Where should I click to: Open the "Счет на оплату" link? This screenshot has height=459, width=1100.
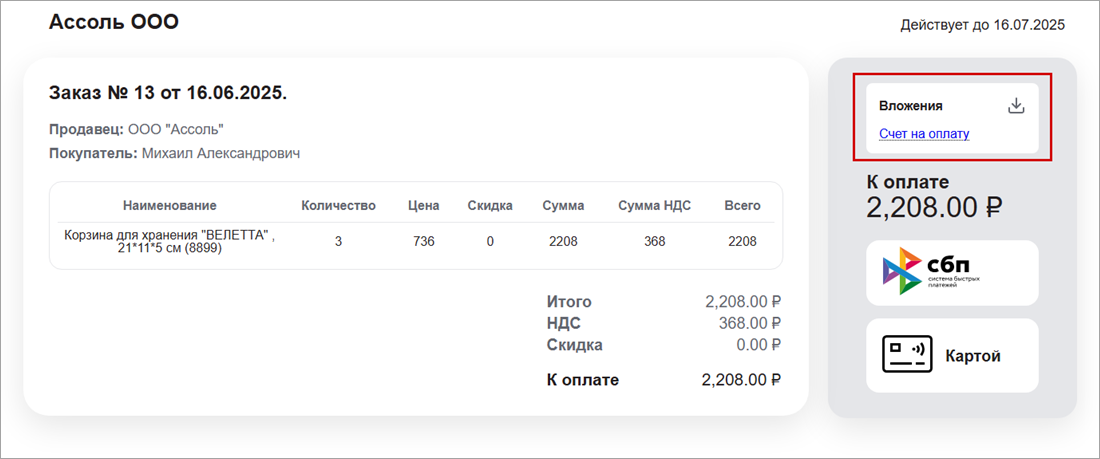tap(924, 134)
